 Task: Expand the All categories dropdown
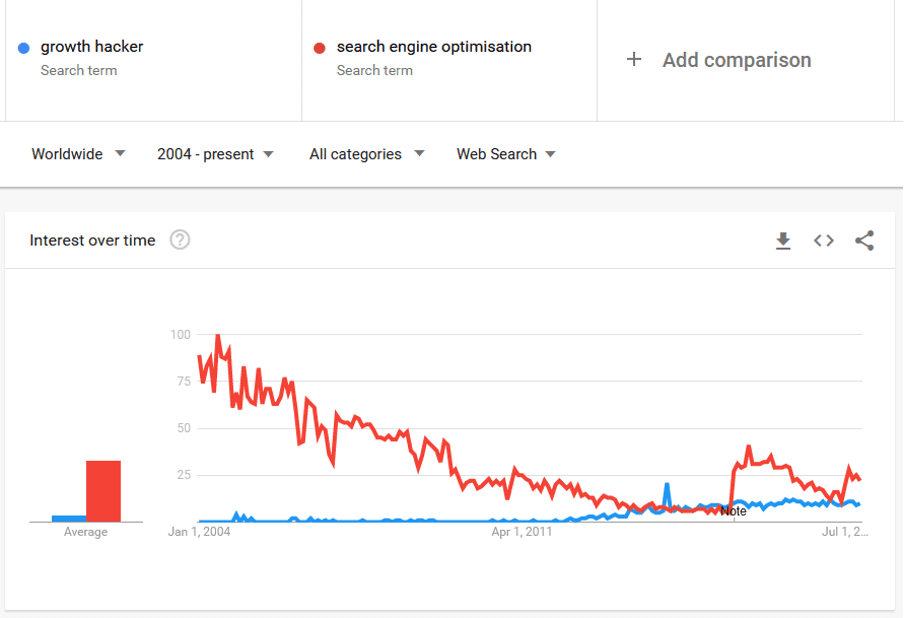367,154
